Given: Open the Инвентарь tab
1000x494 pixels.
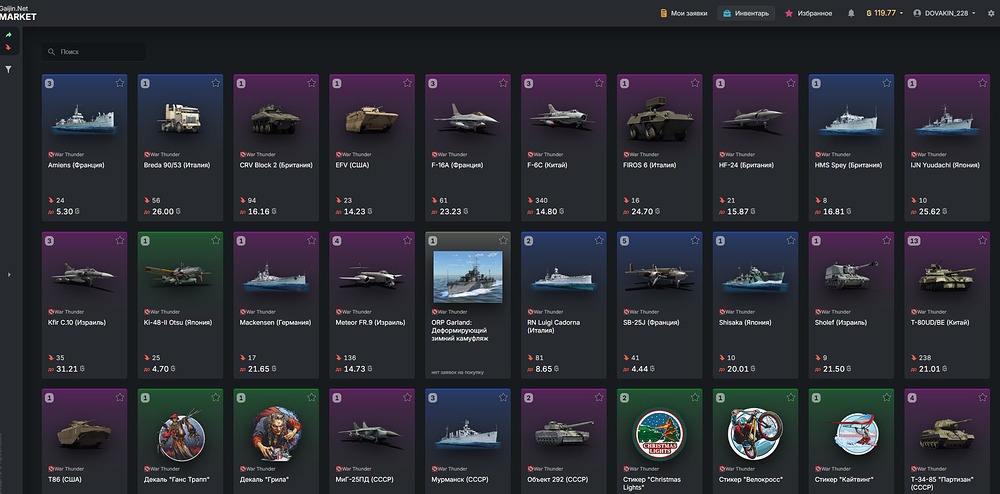Looking at the screenshot, I should coord(746,13).
